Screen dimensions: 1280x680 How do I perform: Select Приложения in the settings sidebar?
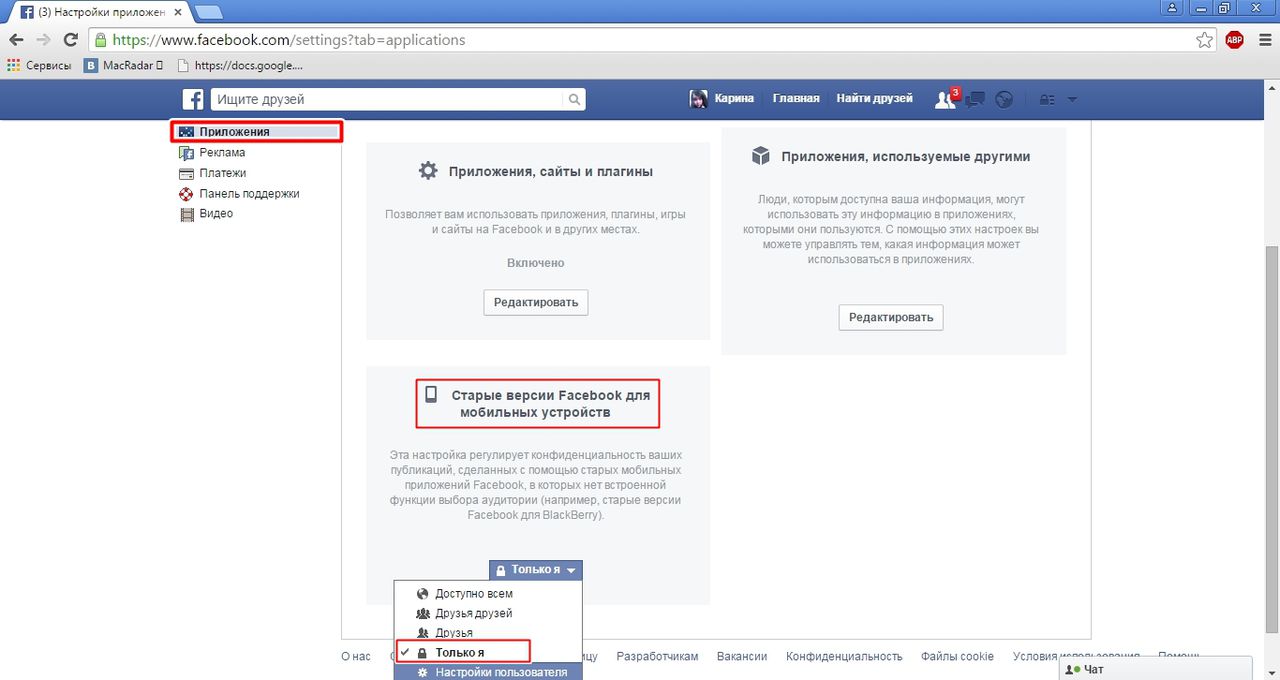tap(257, 132)
